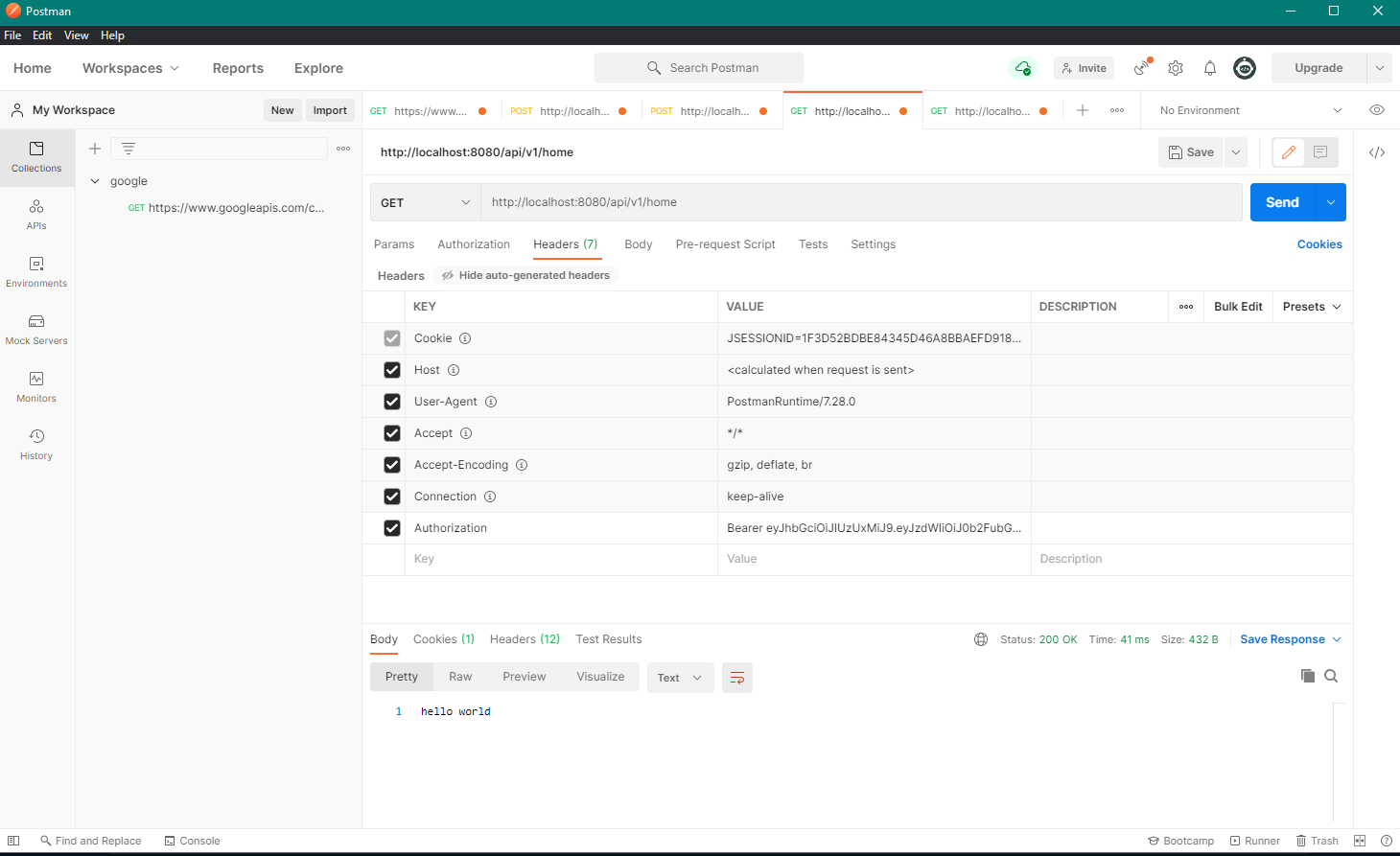This screenshot has height=856, width=1400.
Task: Open the Console at the bottom
Action: click(192, 841)
